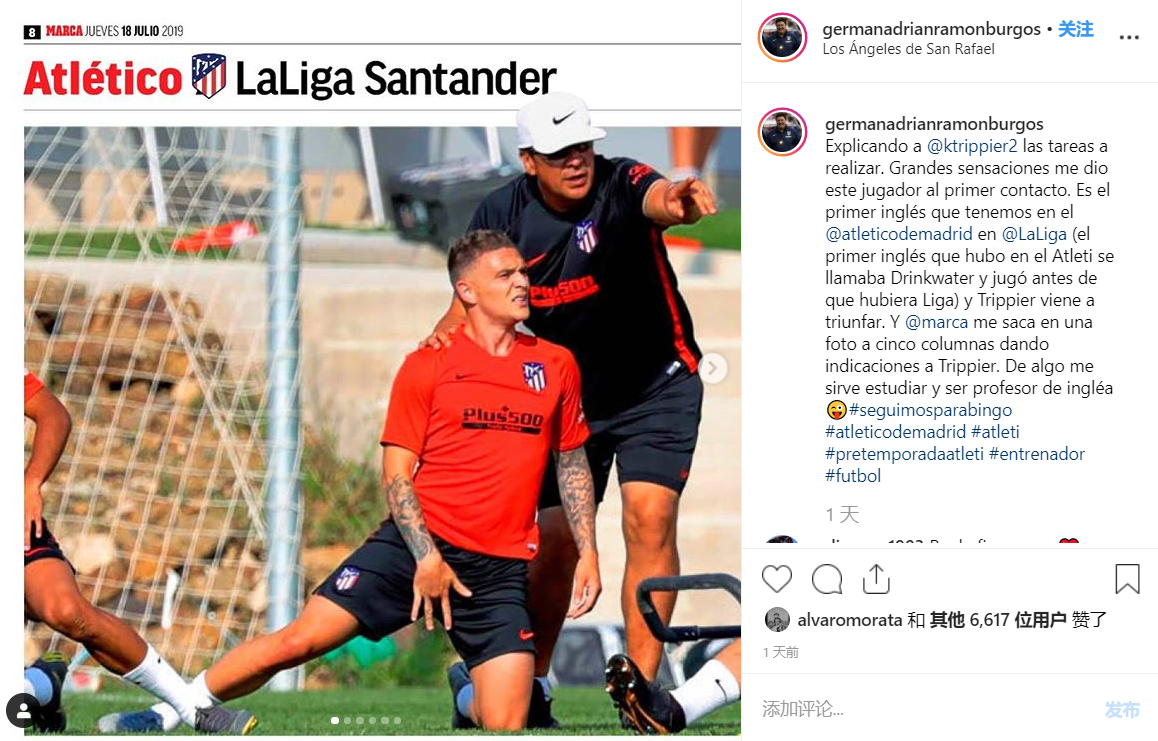
Task: Open the @ktrippier2 mention link
Action: point(972,146)
